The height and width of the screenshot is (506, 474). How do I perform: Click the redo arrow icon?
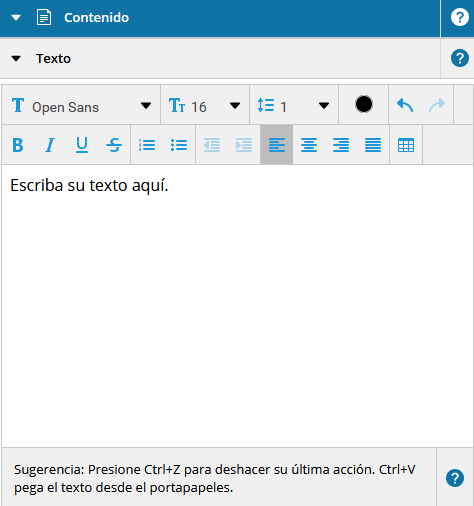(x=437, y=105)
